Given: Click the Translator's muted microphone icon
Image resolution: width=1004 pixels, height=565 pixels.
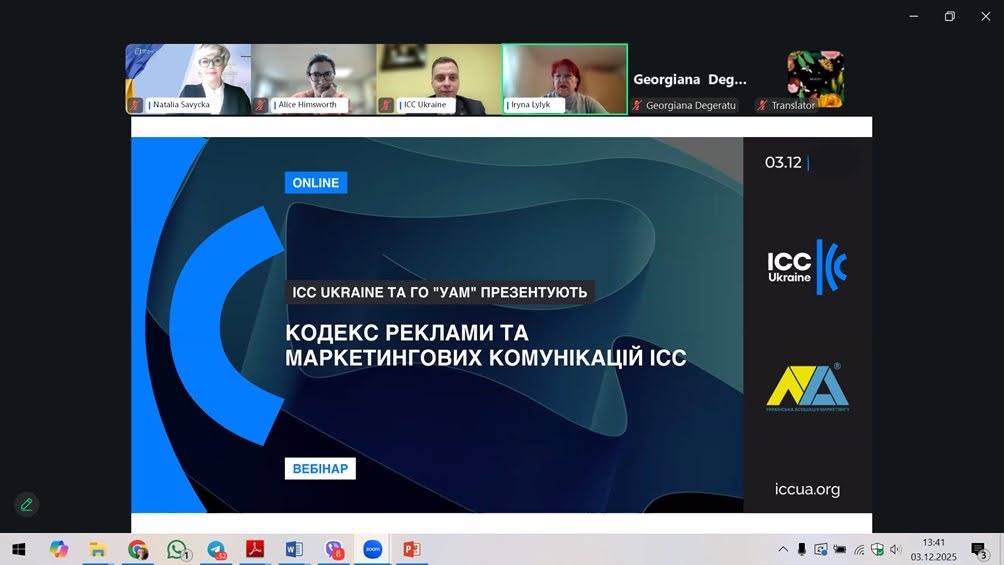Looking at the screenshot, I should tap(762, 105).
